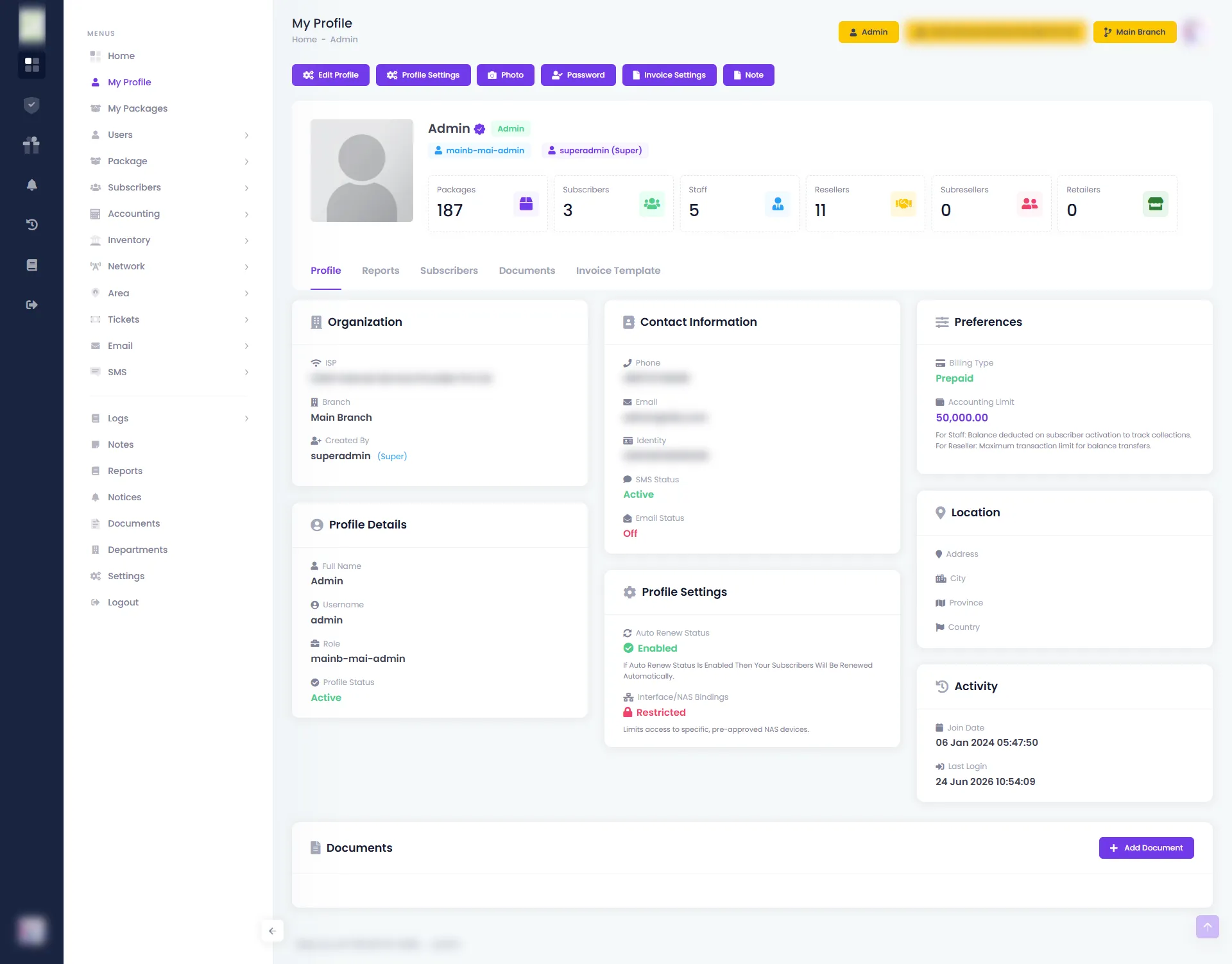This screenshot has width=1232, height=964.
Task: Click the Subscribers green group icon
Action: pyautogui.click(x=652, y=204)
